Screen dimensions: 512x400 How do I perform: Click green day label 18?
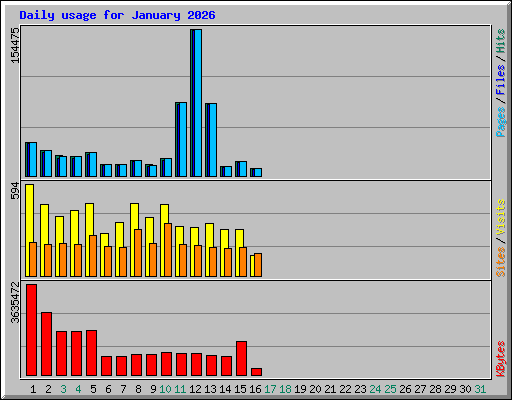(285, 389)
